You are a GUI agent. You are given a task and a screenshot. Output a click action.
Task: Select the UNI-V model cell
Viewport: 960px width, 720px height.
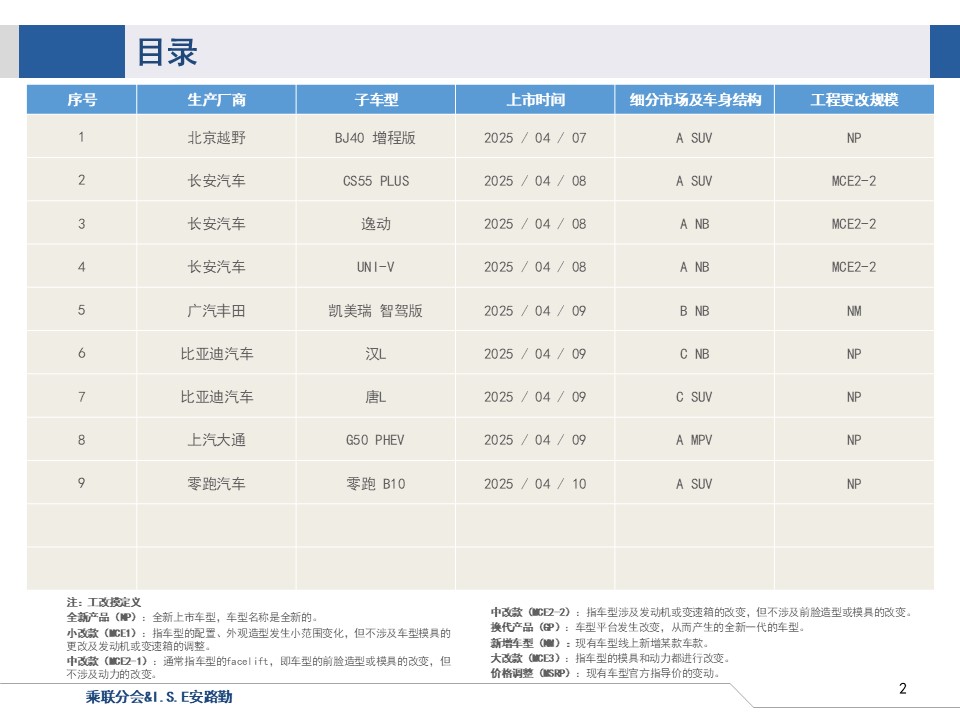(x=376, y=267)
